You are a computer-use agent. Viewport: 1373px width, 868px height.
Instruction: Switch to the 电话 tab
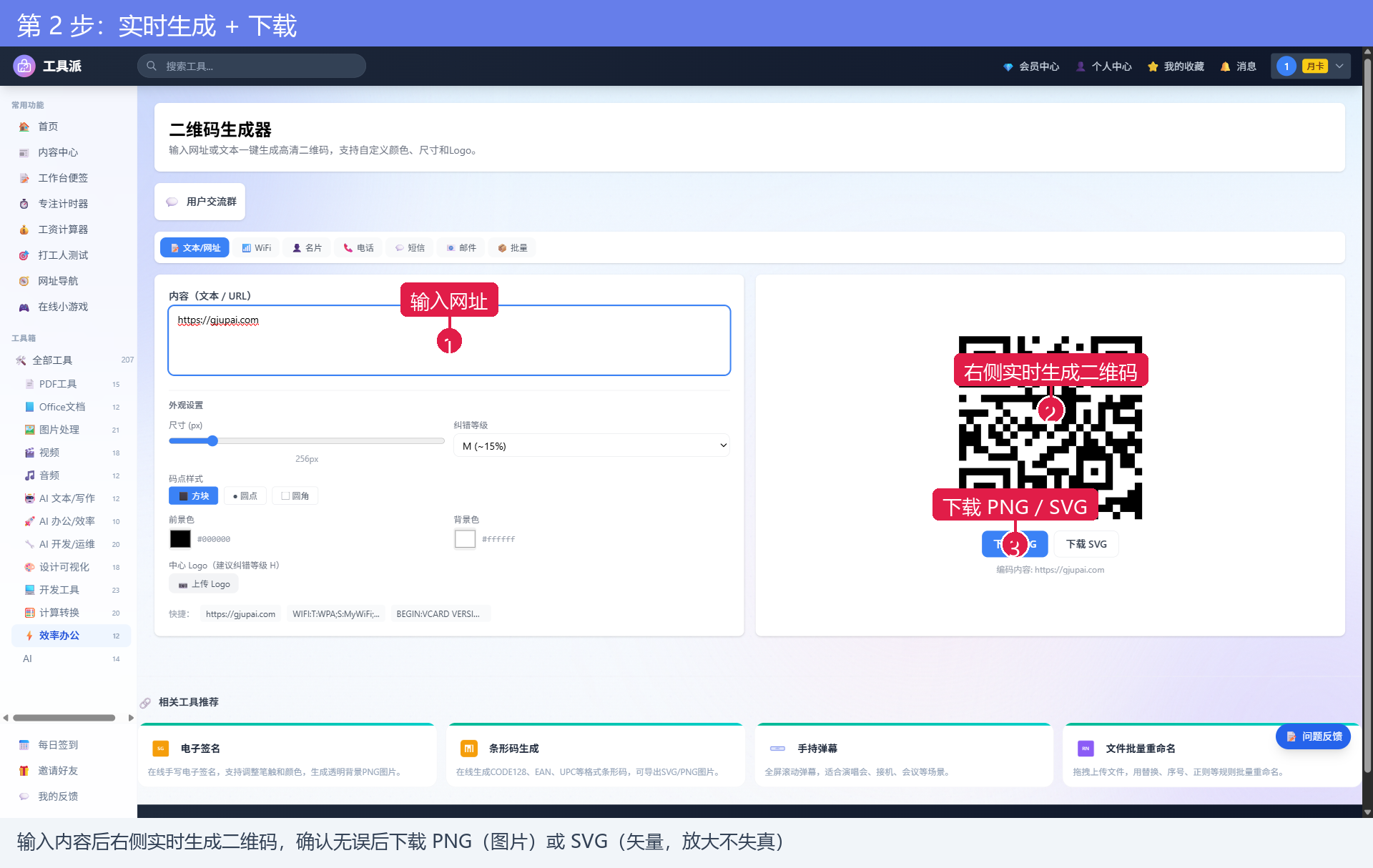pos(358,247)
